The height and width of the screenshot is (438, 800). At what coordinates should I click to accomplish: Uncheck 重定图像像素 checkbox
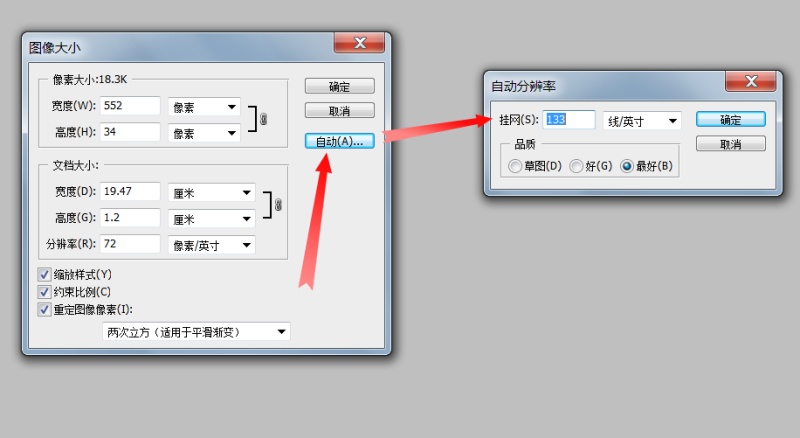pyautogui.click(x=45, y=309)
